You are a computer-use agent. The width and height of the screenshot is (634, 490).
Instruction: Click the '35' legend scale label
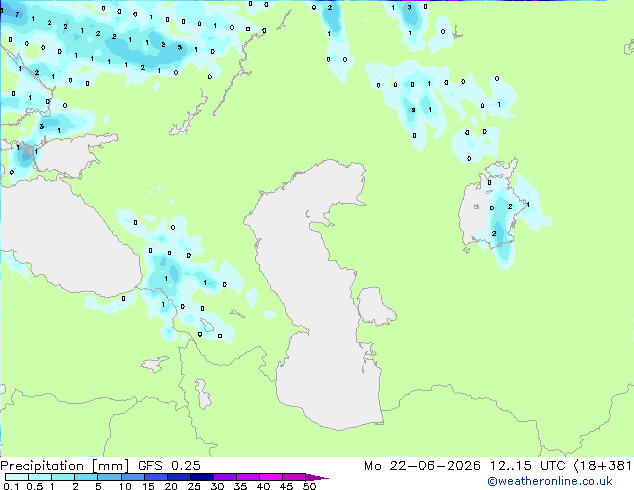(240, 486)
